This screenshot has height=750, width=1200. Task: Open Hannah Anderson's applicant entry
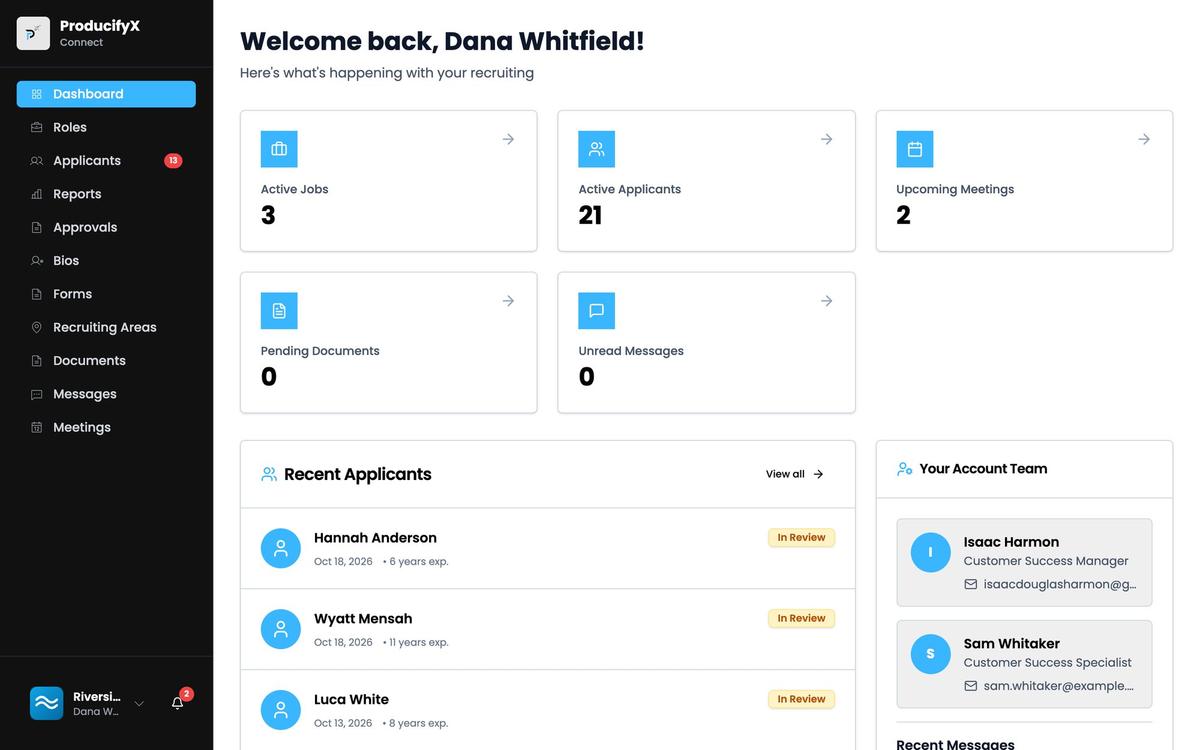click(x=548, y=548)
